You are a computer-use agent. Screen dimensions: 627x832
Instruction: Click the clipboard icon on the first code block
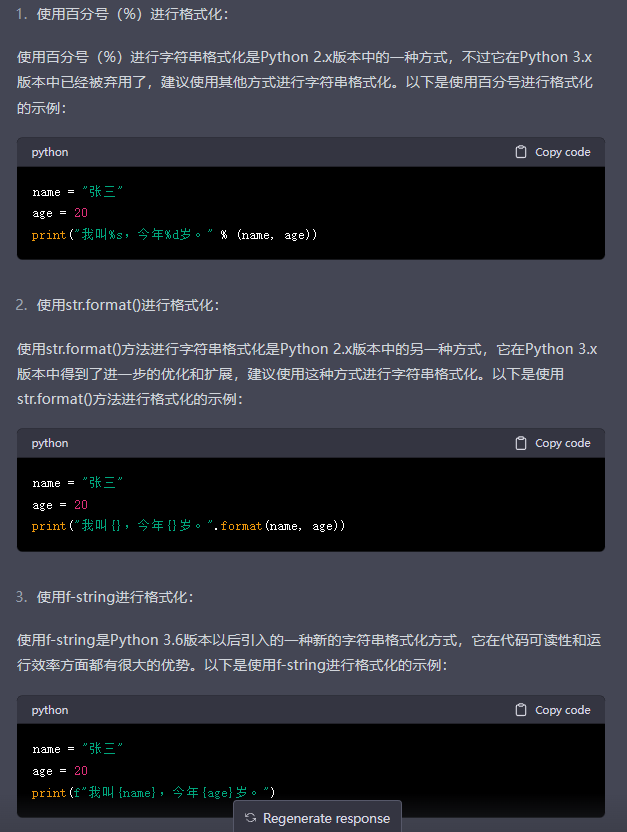521,151
